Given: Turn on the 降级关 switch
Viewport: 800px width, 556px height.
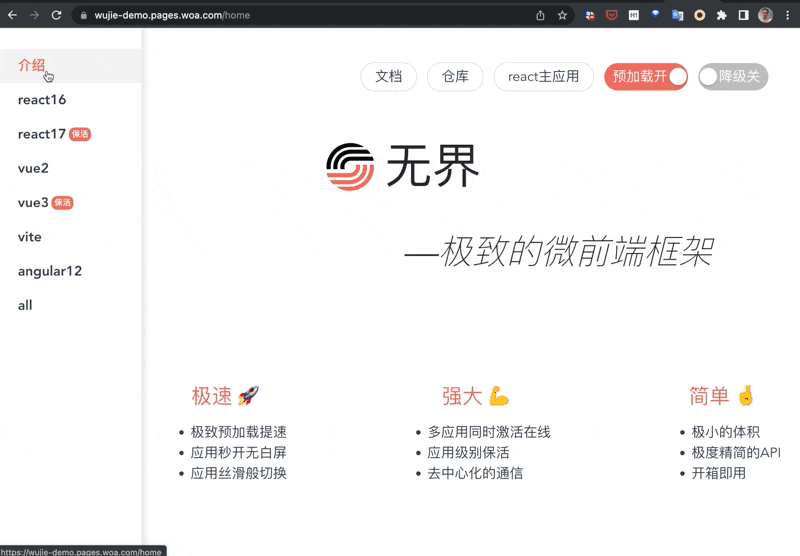Looking at the screenshot, I should 733,77.
